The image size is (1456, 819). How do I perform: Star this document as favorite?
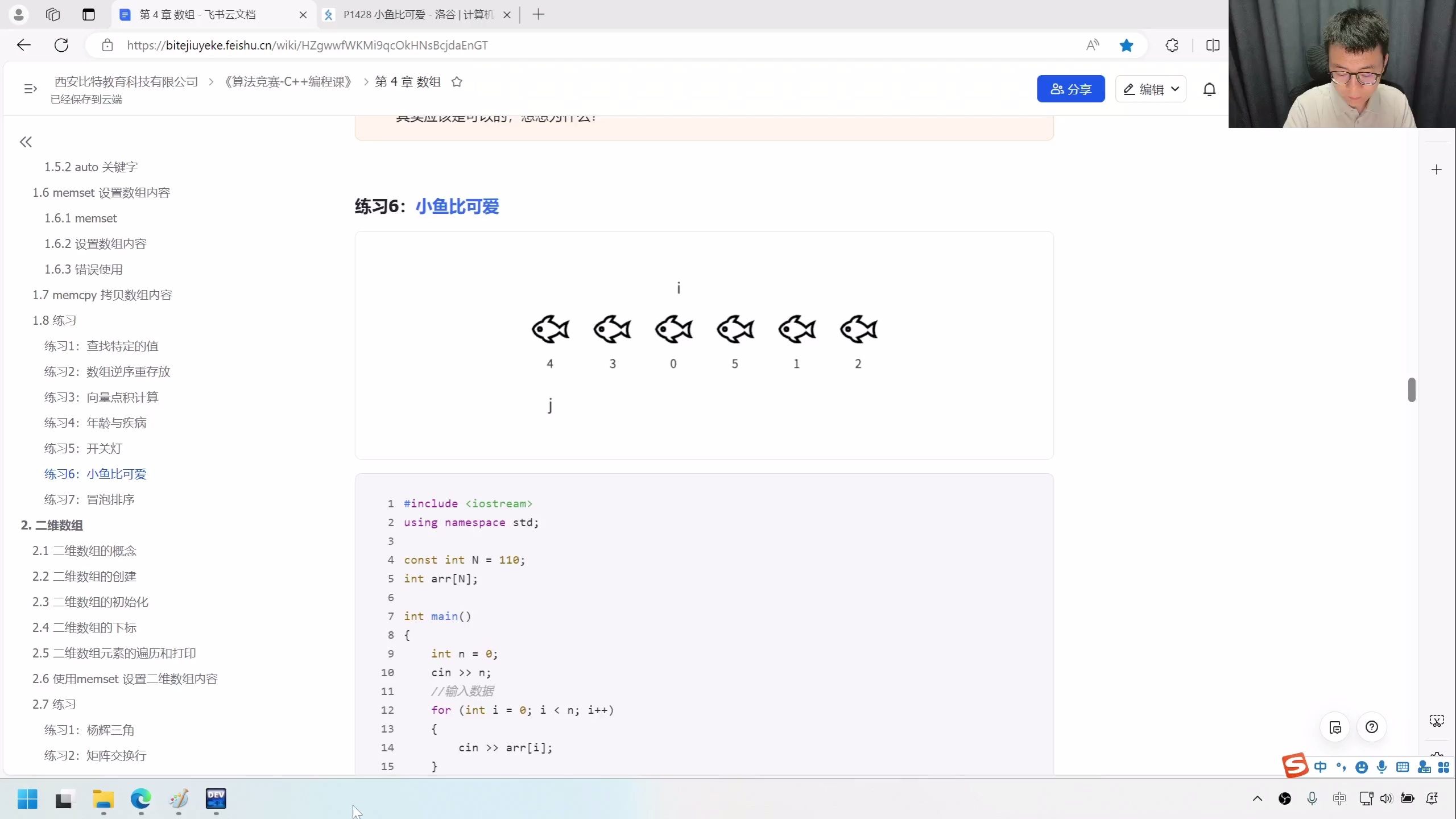tap(457, 82)
